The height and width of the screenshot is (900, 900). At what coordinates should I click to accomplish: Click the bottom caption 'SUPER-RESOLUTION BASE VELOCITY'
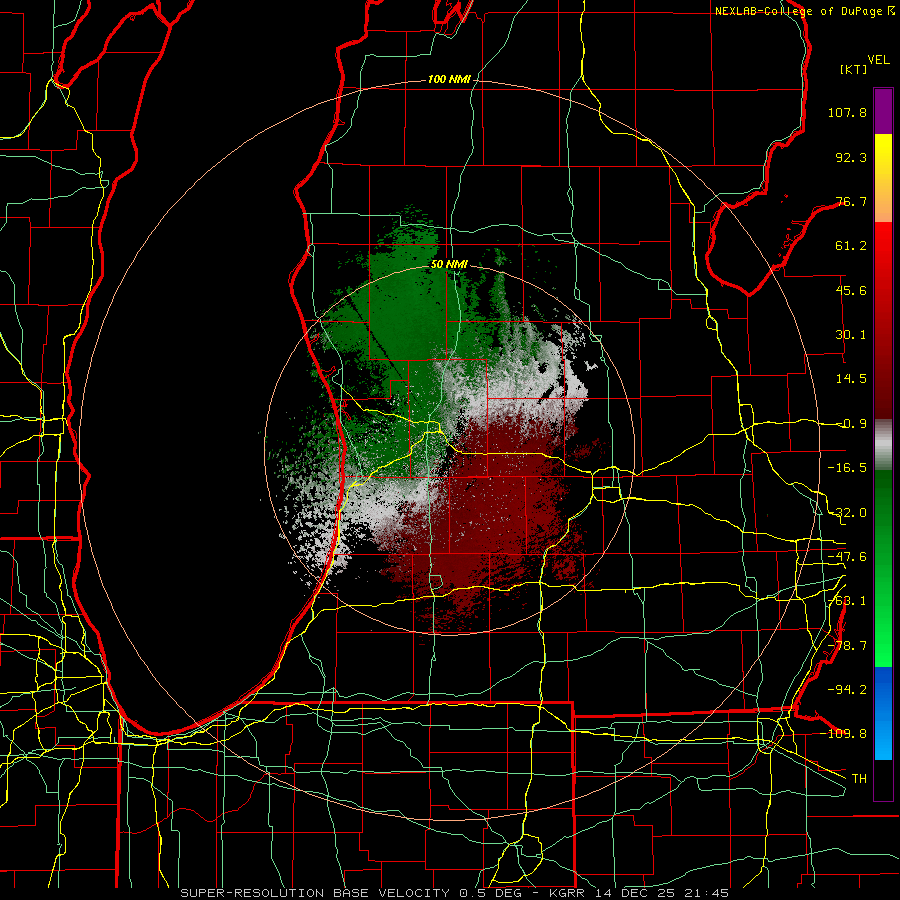(315, 893)
